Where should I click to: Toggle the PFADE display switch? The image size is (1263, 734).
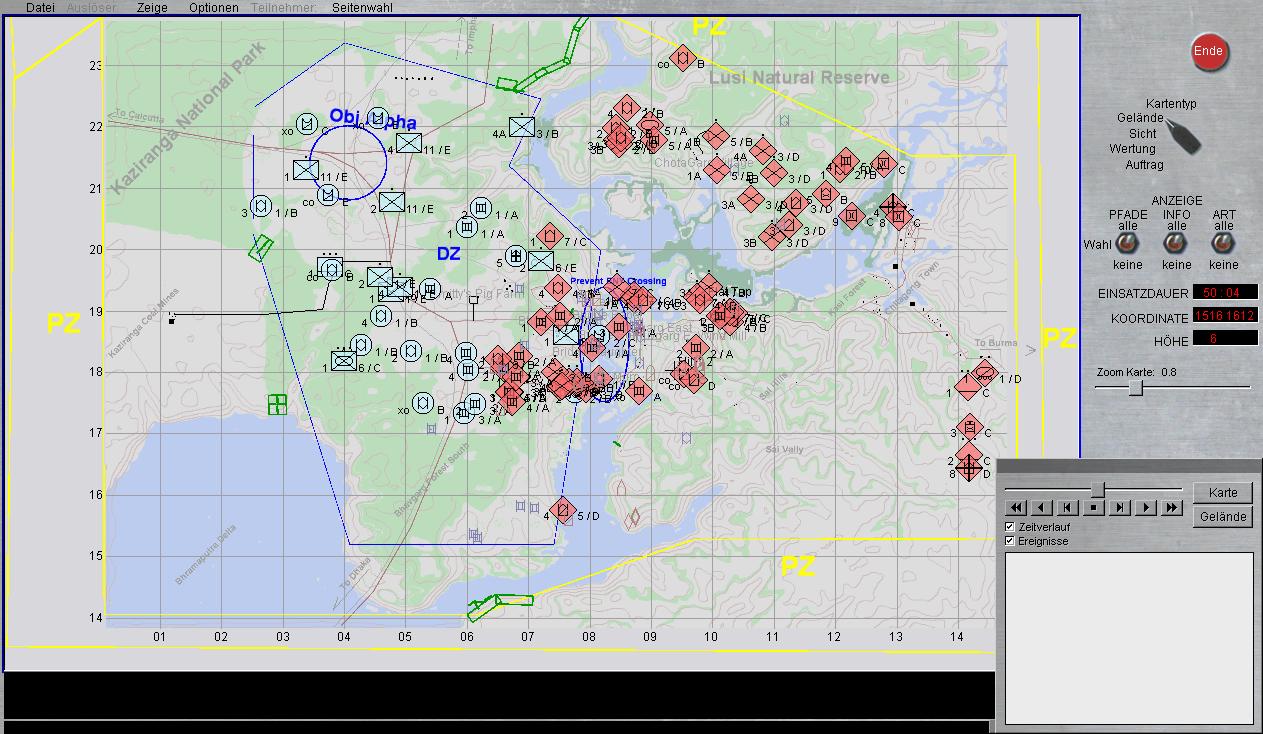point(1128,244)
